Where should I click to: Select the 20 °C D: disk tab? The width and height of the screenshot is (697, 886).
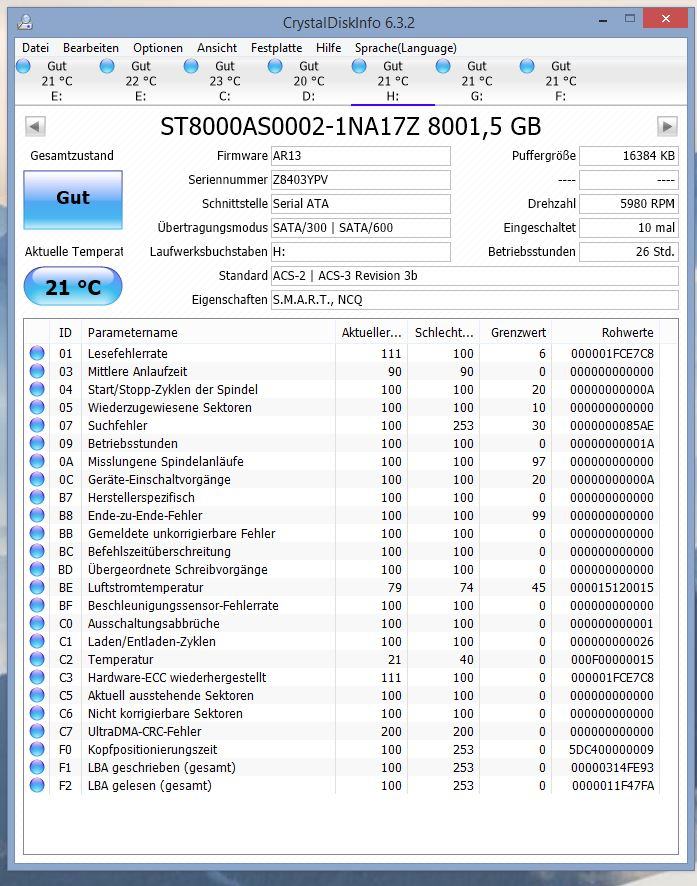pyautogui.click(x=308, y=81)
